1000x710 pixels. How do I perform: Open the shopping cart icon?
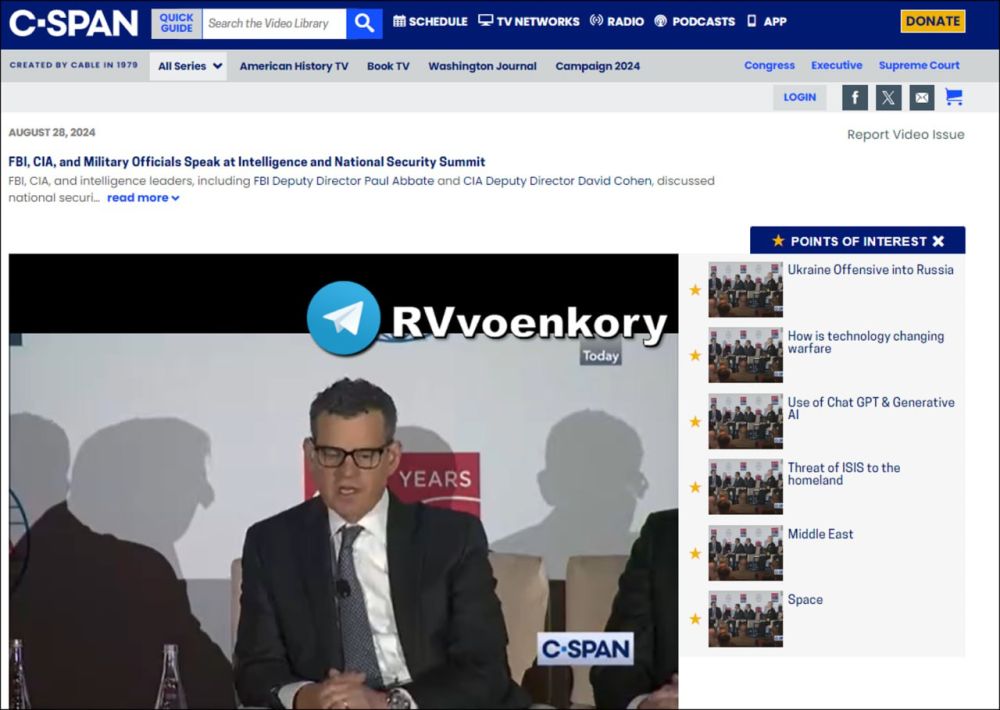pyautogui.click(x=954, y=97)
